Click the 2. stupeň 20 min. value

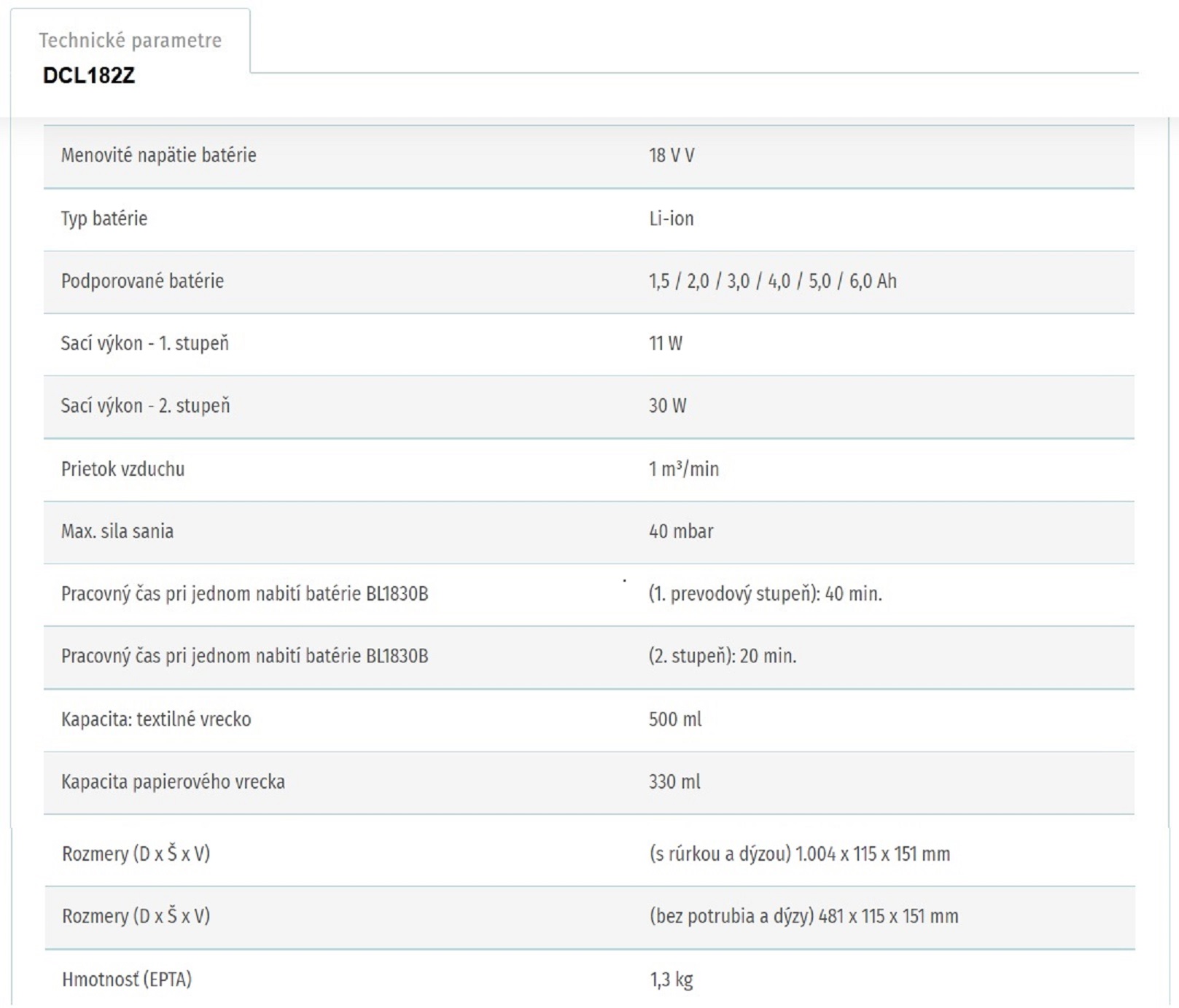point(722,656)
